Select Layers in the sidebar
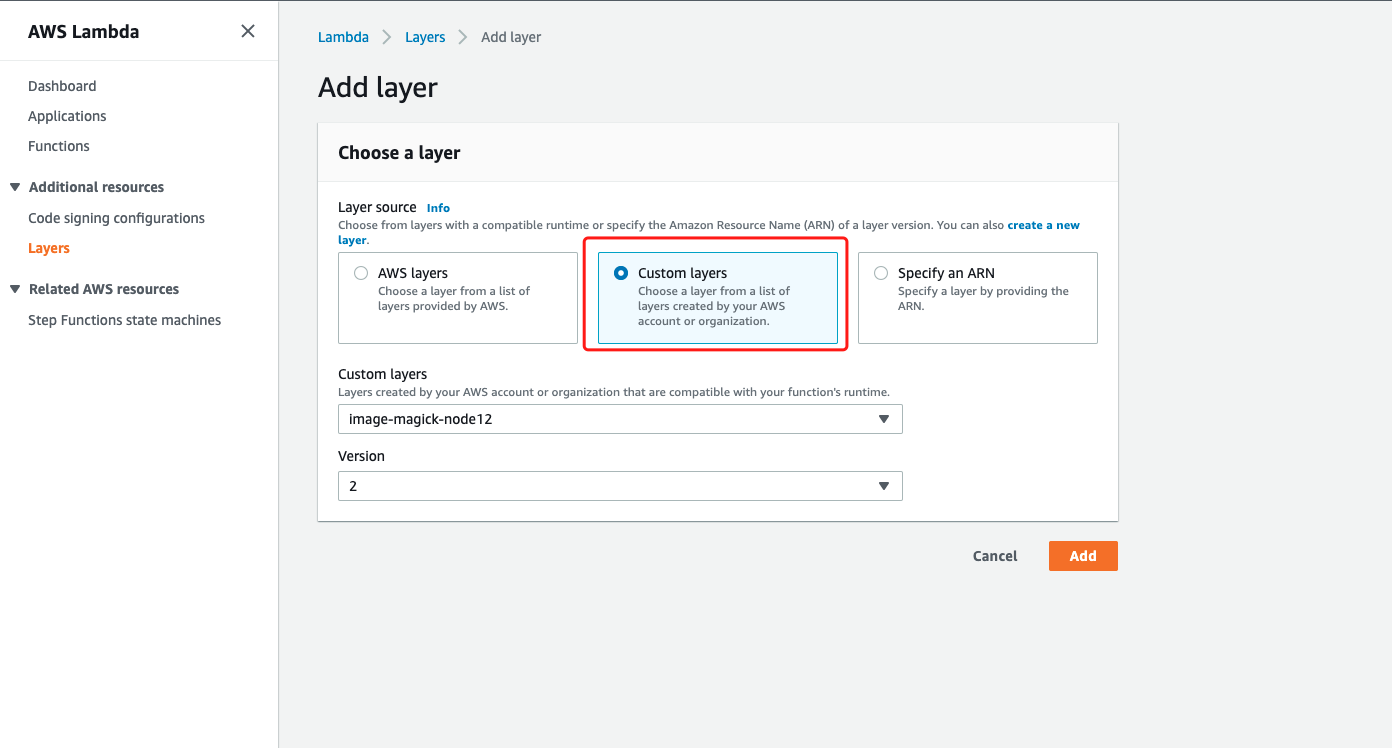The height and width of the screenshot is (748, 1392). [x=49, y=248]
